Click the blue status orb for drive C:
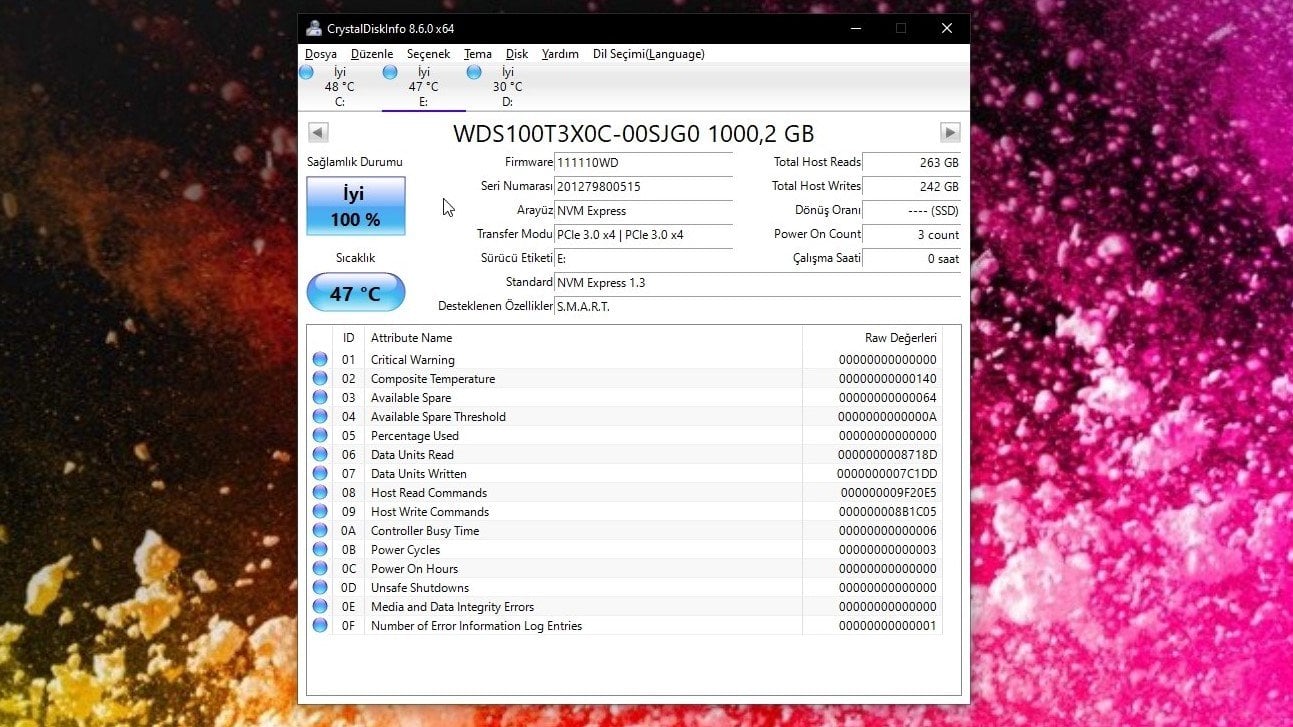The image size is (1293, 727). point(306,72)
